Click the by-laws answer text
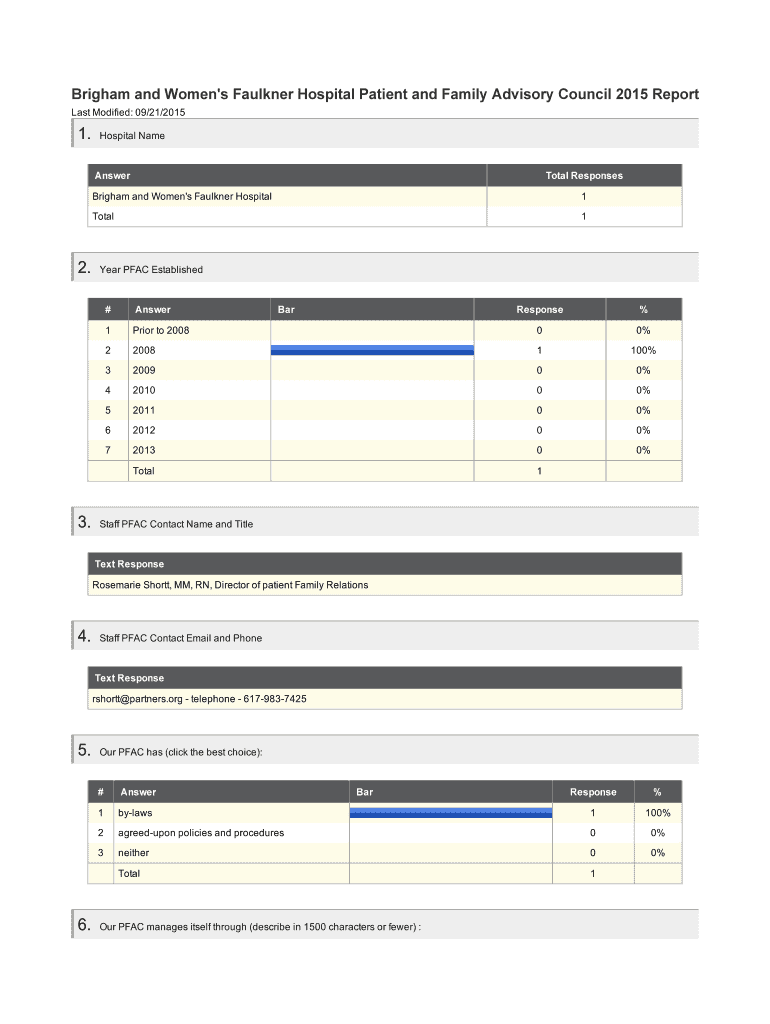This screenshot has height=1024, width=770. (x=135, y=813)
